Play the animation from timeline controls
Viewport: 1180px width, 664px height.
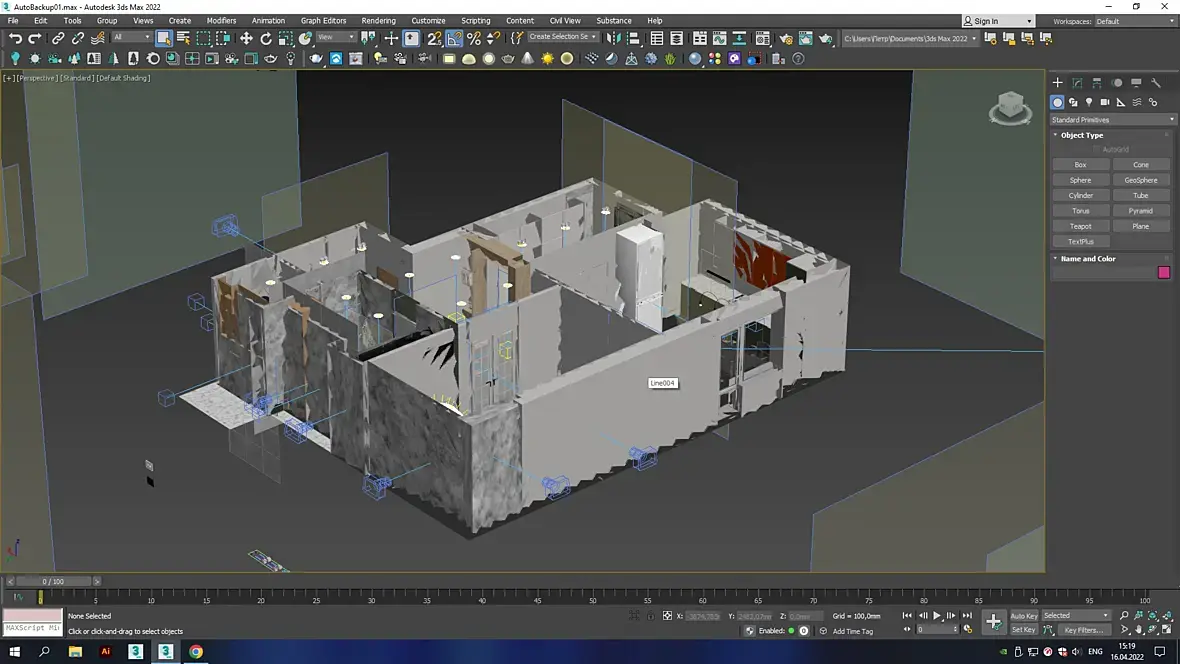(x=937, y=616)
